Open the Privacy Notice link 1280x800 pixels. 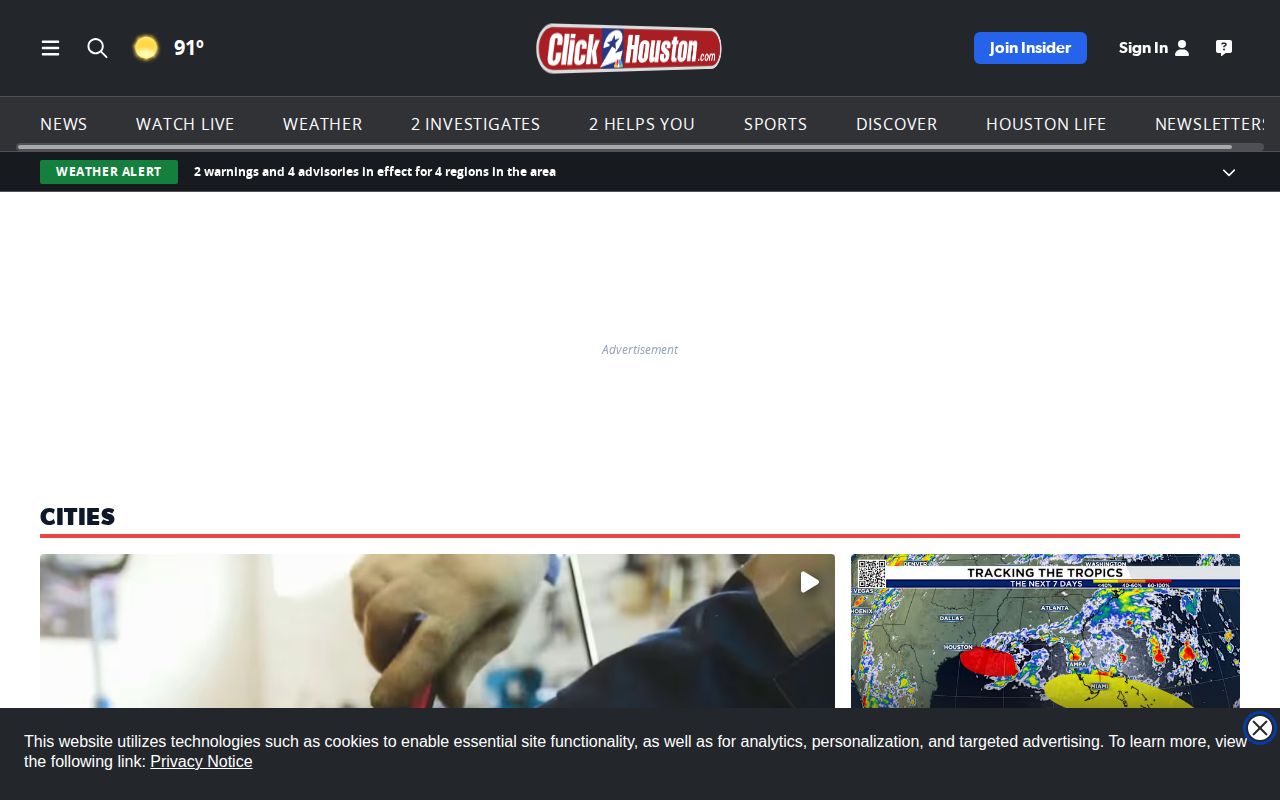(201, 762)
